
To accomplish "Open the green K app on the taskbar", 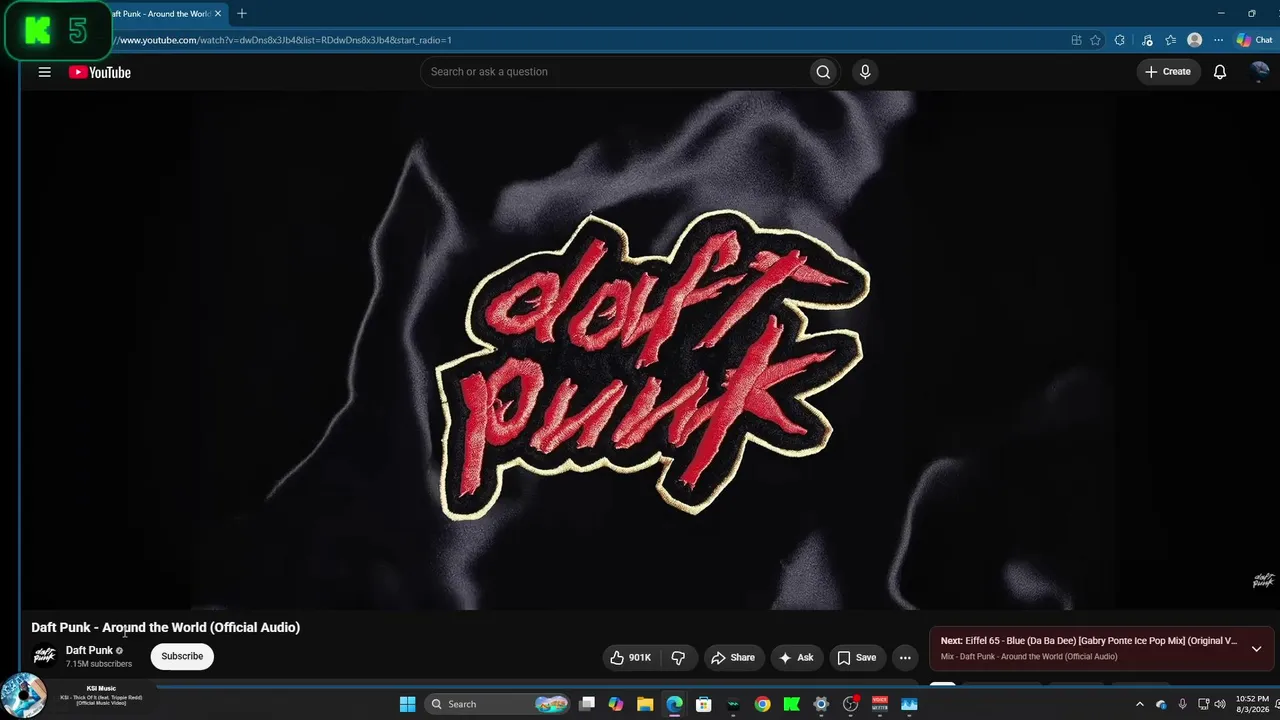I will (792, 704).
